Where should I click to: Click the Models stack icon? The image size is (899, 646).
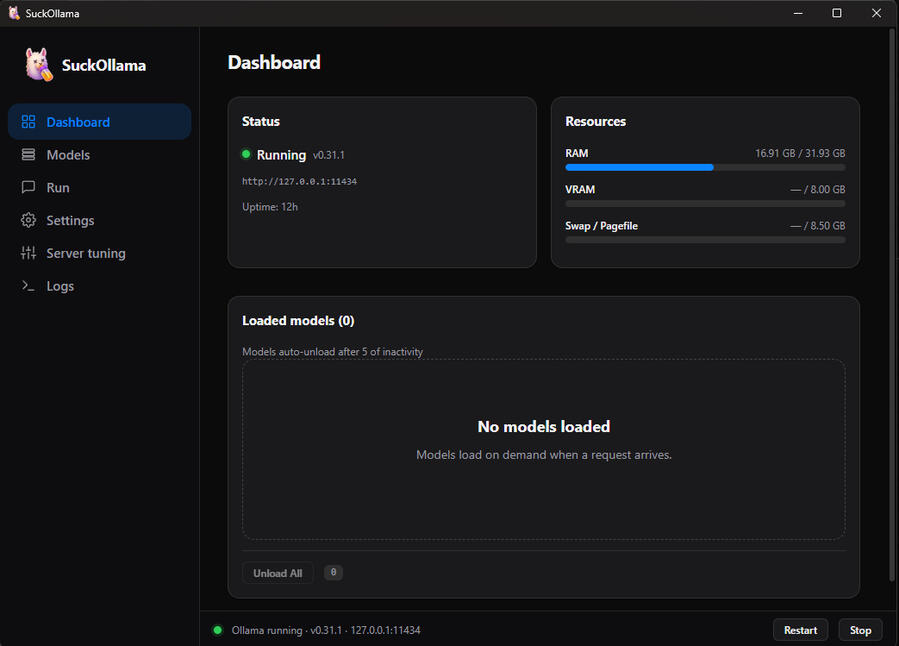click(28, 154)
